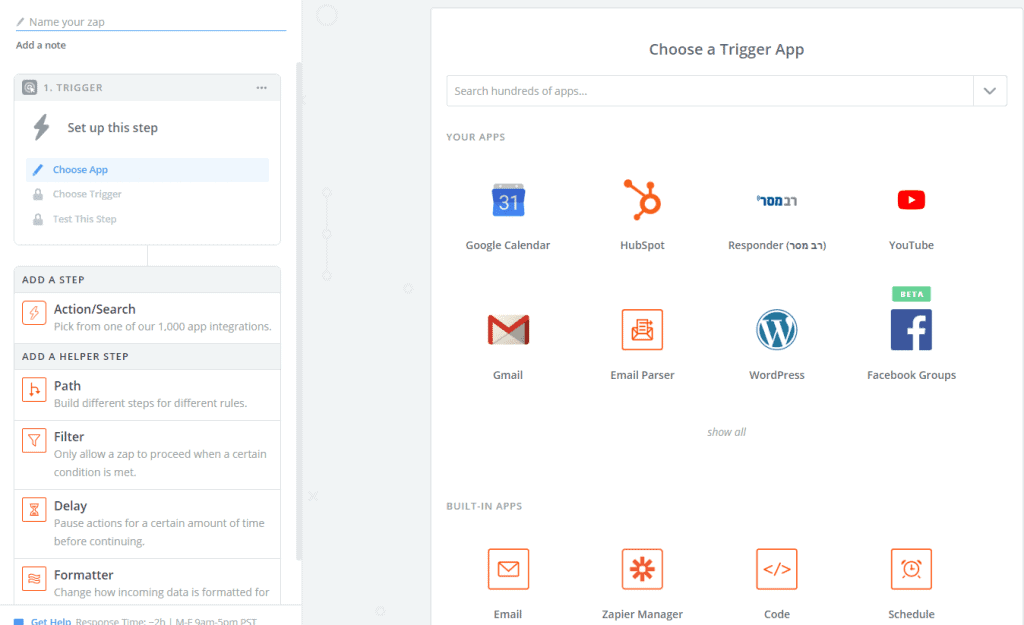Click the Path helper step icon
The image size is (1024, 625).
34,390
